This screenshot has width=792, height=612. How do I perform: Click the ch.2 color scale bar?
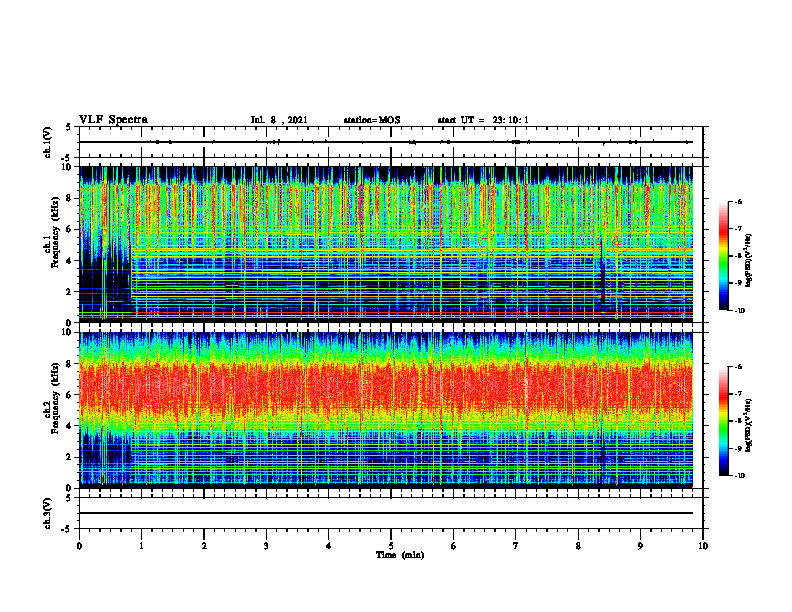(x=723, y=421)
